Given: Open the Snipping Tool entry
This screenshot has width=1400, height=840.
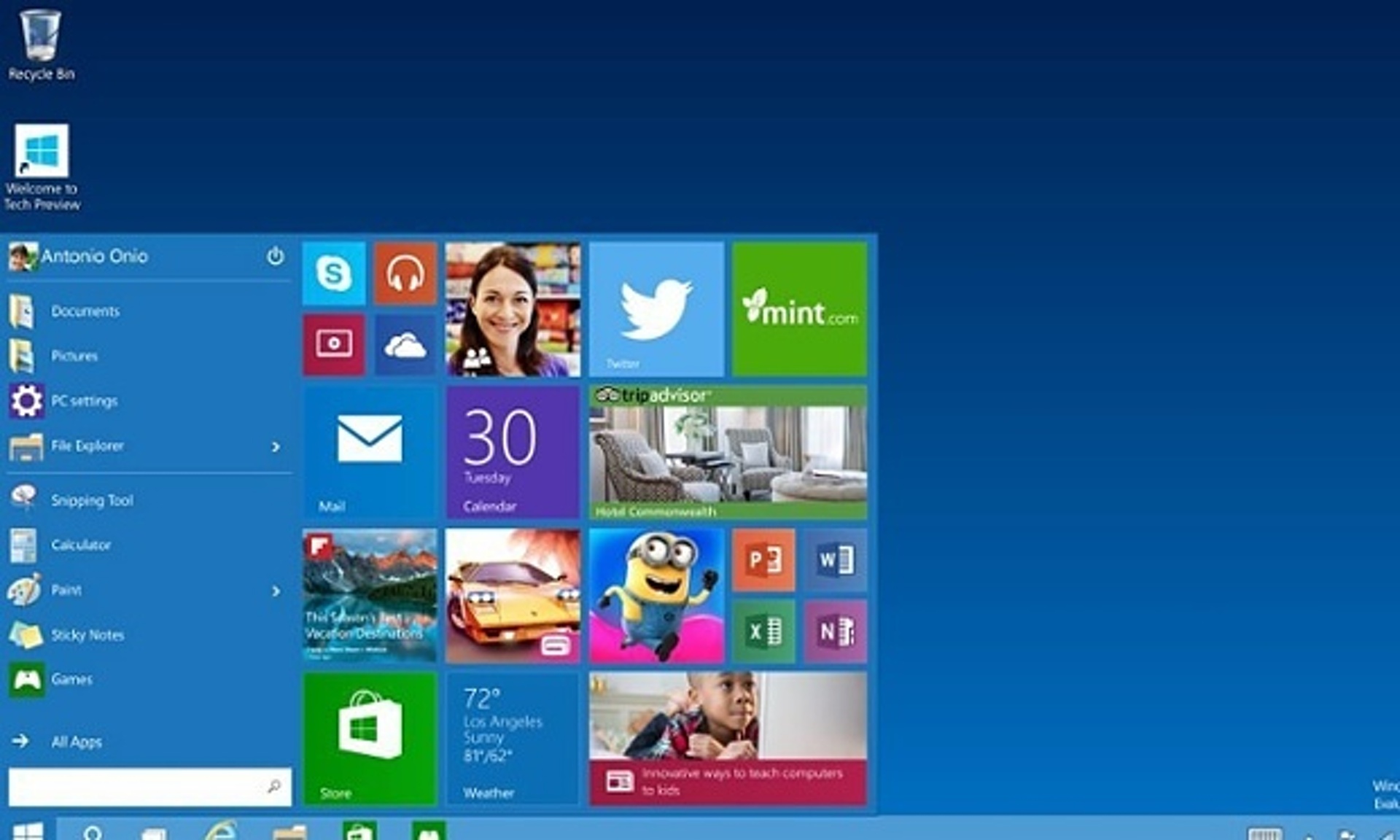Looking at the screenshot, I should 91,500.
